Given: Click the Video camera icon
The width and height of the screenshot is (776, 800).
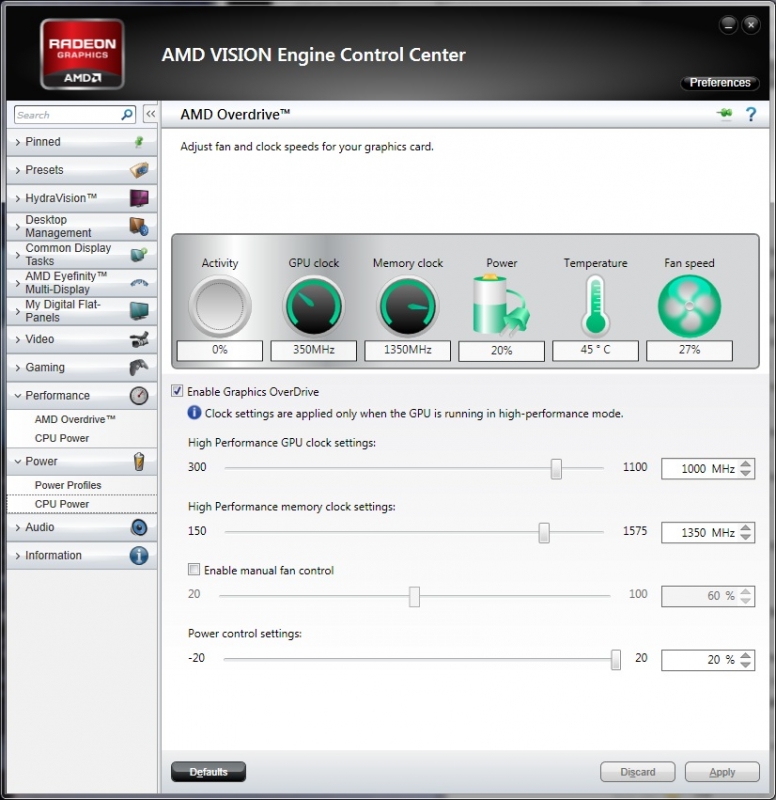Looking at the screenshot, I should (x=140, y=340).
